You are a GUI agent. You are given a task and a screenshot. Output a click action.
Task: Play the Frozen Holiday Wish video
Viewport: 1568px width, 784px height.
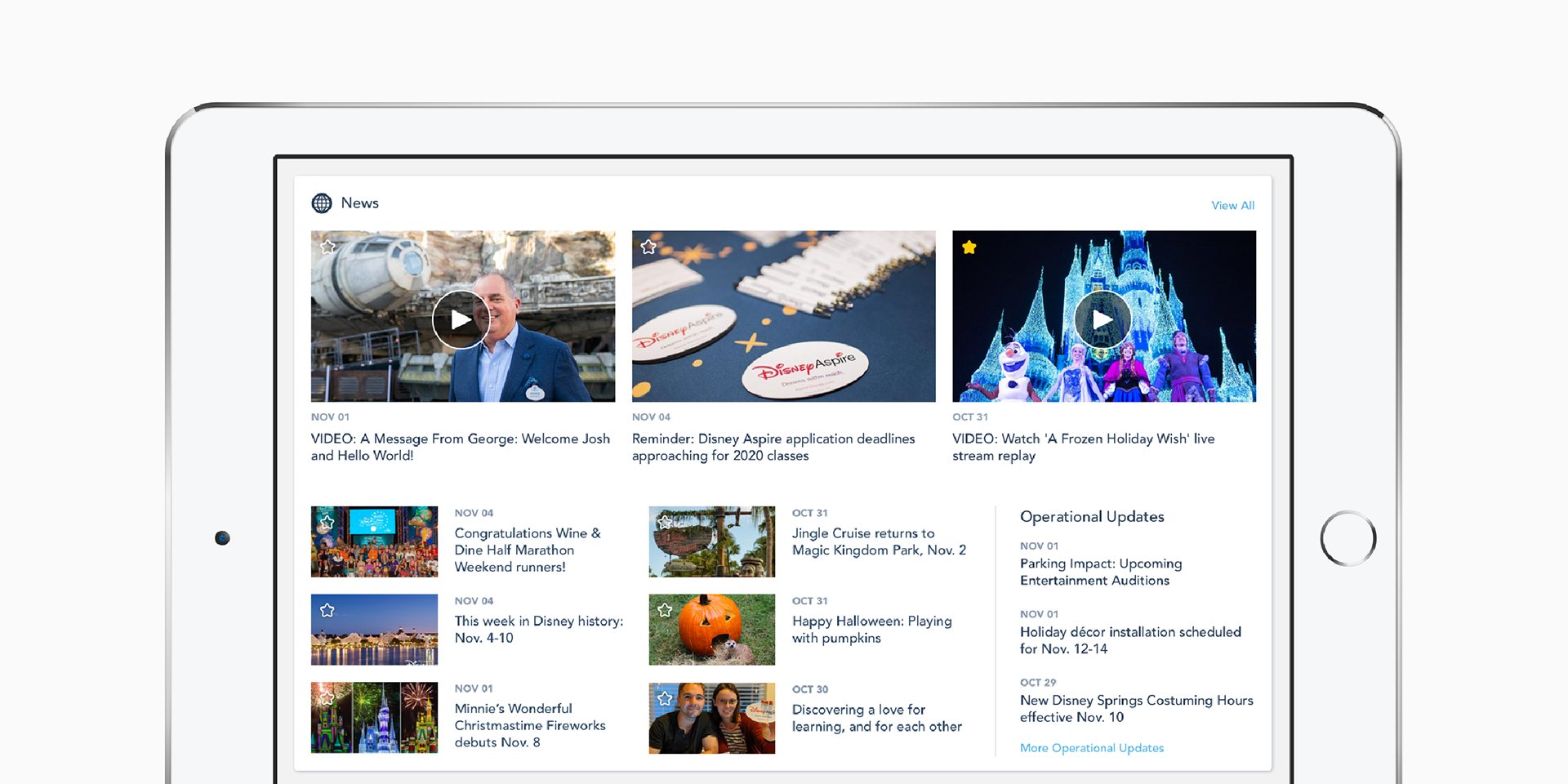(x=1102, y=319)
